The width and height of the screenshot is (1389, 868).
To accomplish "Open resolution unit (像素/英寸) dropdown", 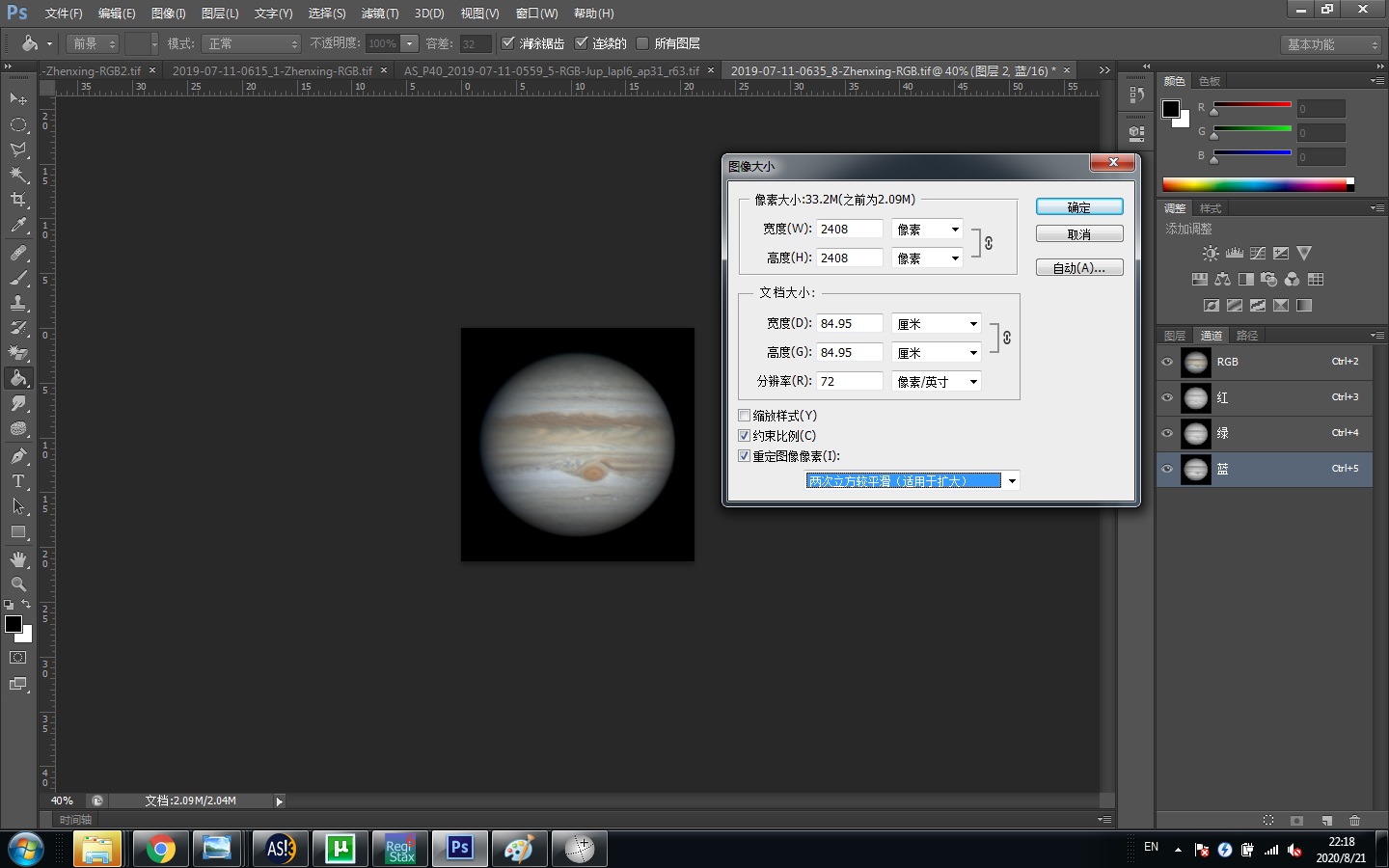I will click(936, 382).
